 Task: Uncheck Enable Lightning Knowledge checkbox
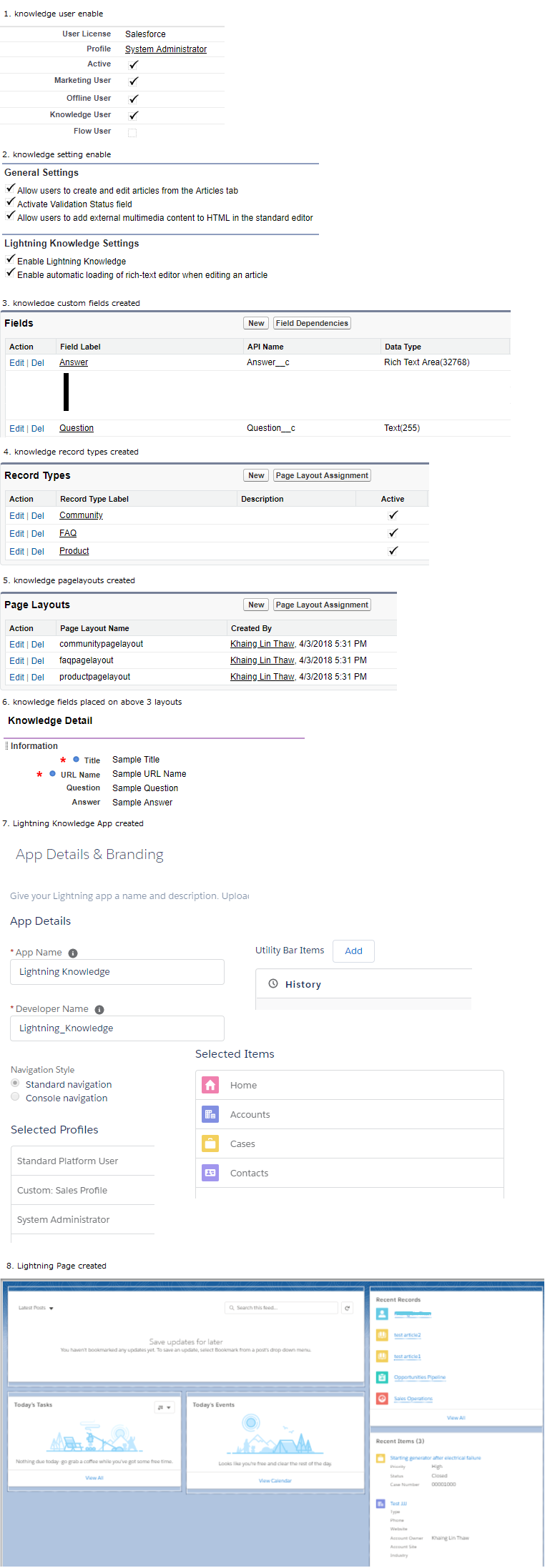click(11, 259)
